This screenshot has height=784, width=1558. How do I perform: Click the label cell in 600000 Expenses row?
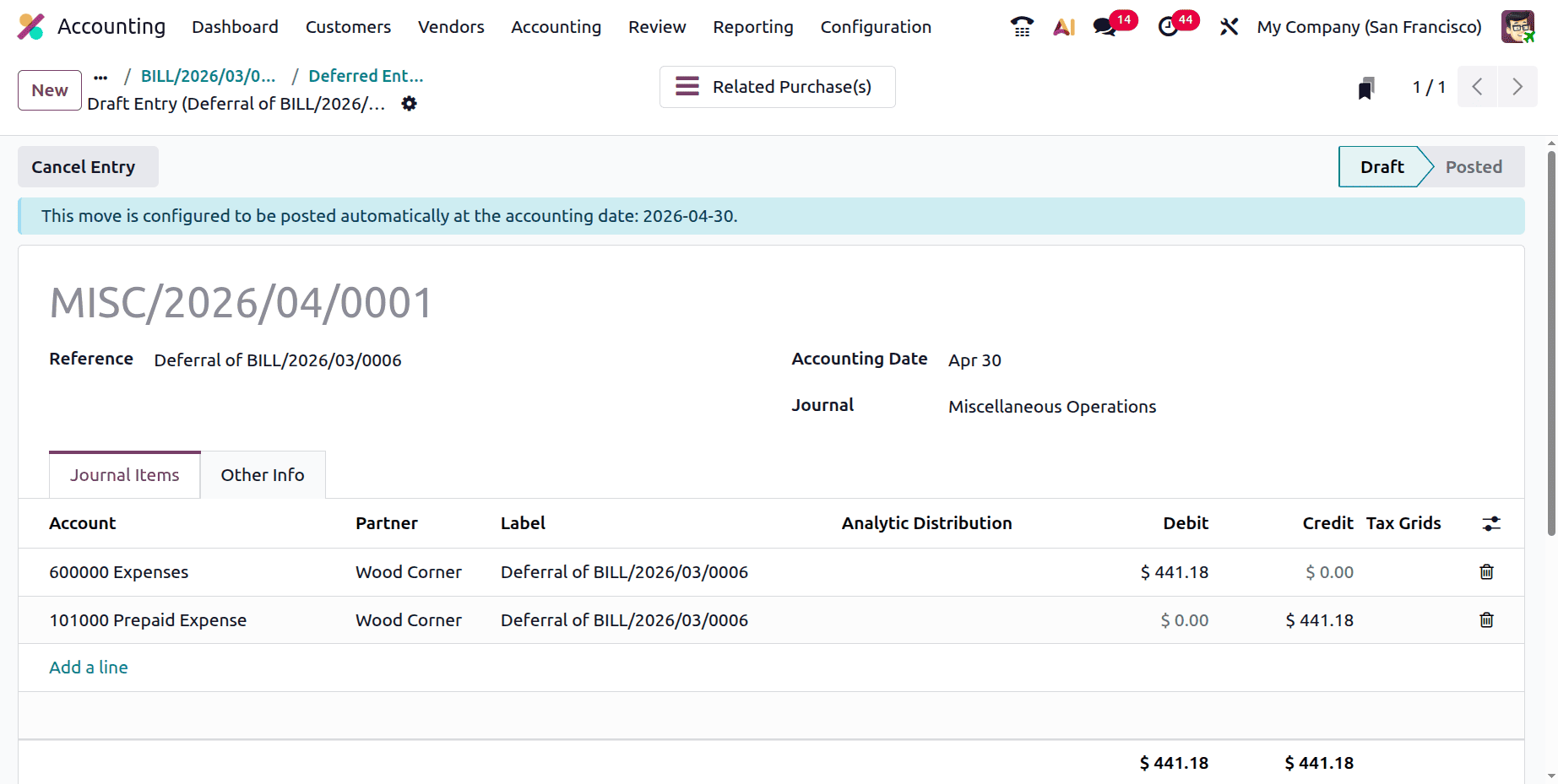624,572
